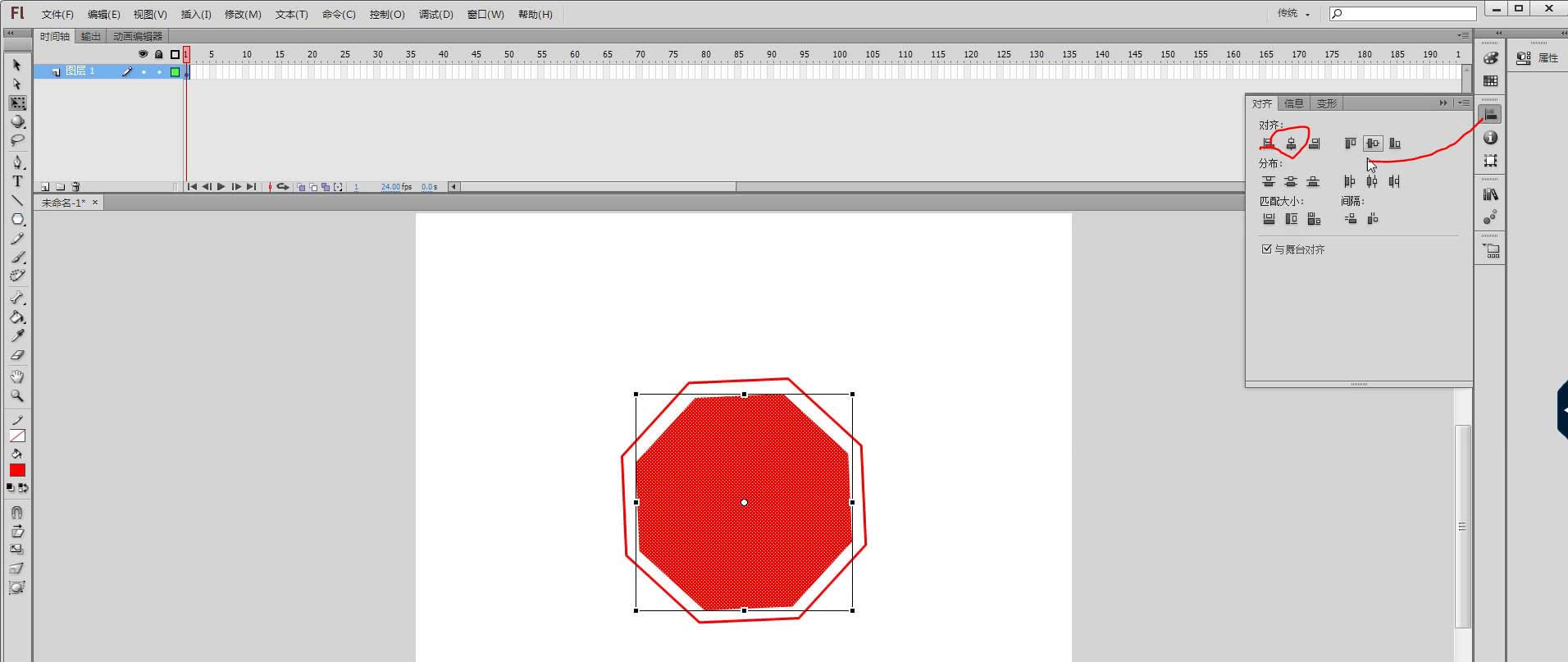Select the Zoom magnifier tool

(x=17, y=395)
